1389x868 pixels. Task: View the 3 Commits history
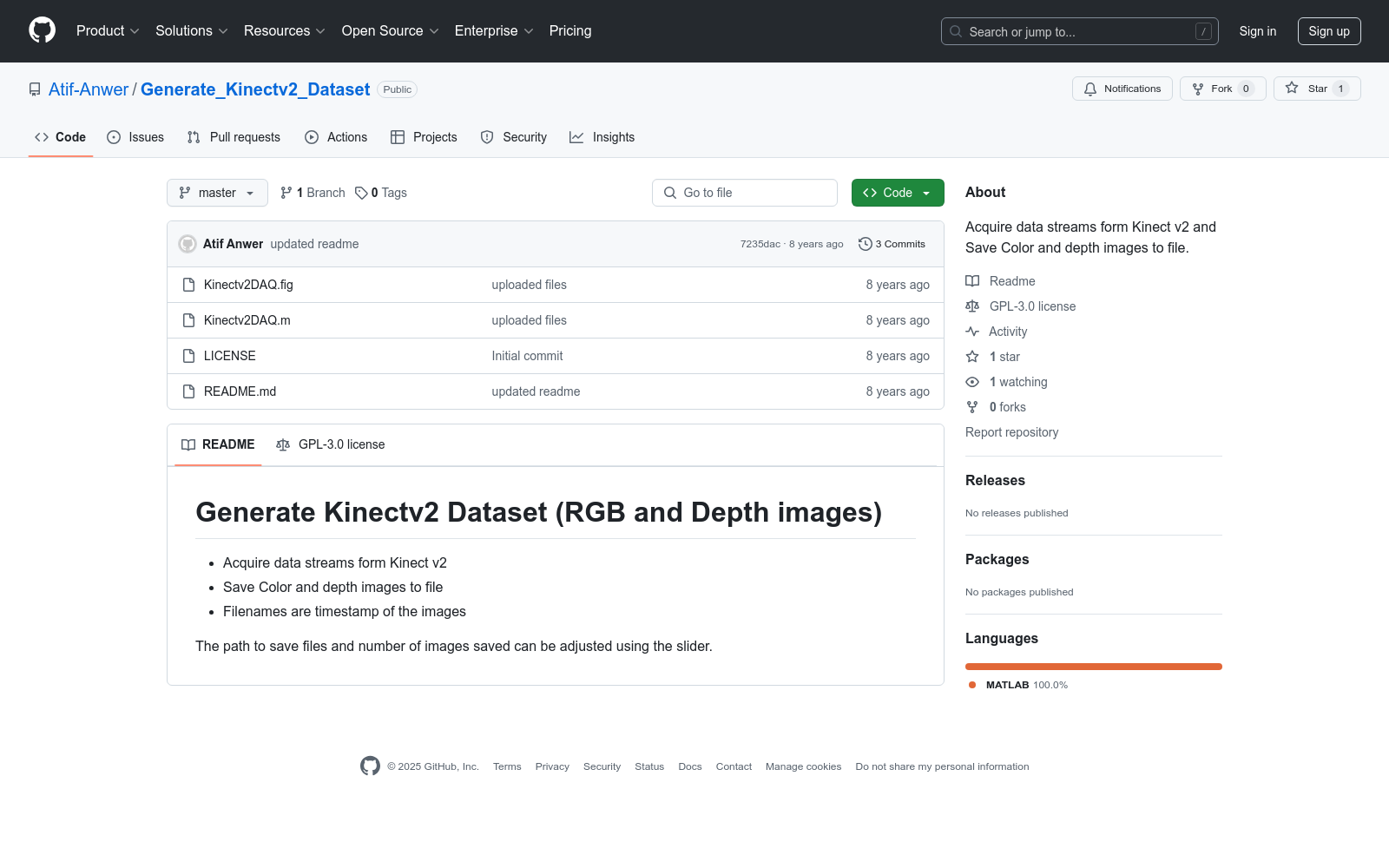892,244
